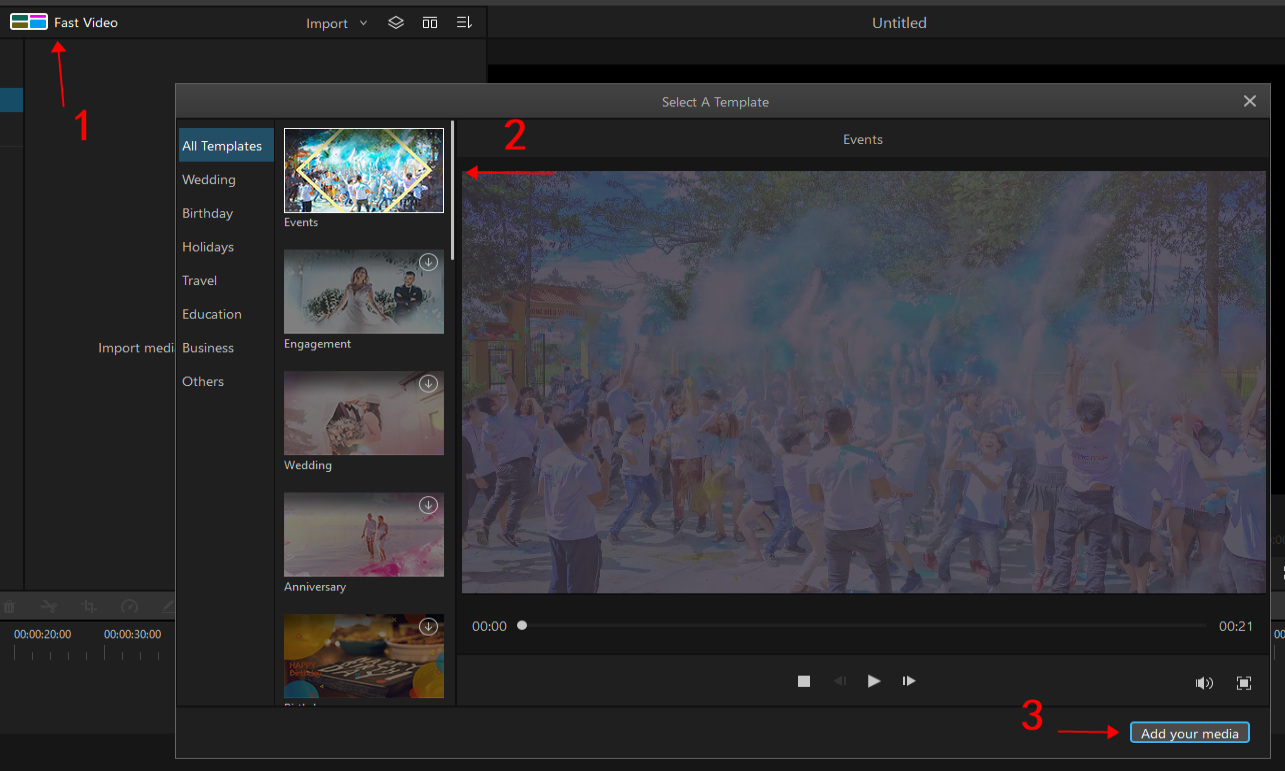
Task: Switch to the Travel template category
Action: point(199,280)
